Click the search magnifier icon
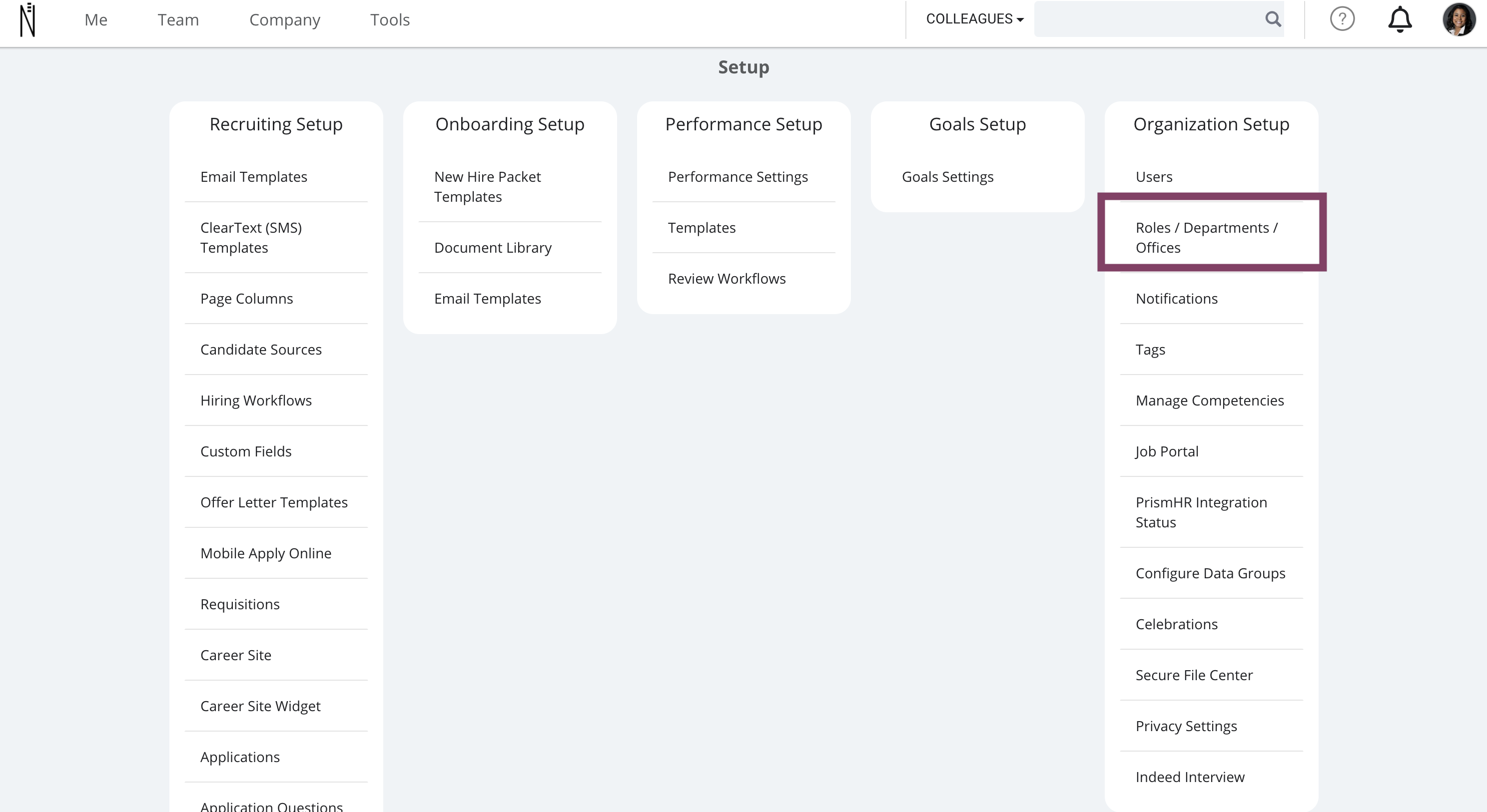This screenshot has height=812, width=1487. 1273,19
